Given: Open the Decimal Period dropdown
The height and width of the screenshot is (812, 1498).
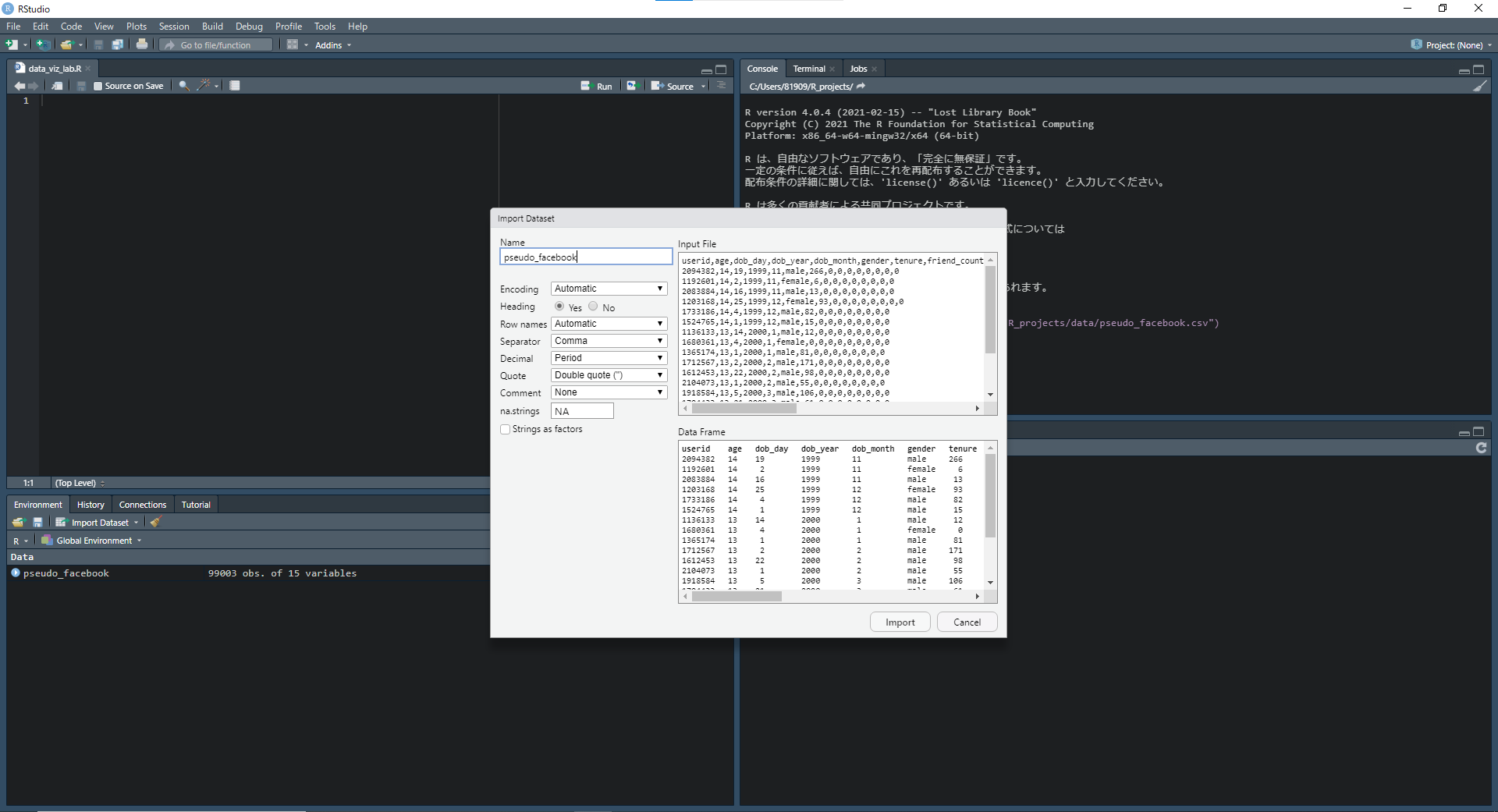Looking at the screenshot, I should click(609, 358).
